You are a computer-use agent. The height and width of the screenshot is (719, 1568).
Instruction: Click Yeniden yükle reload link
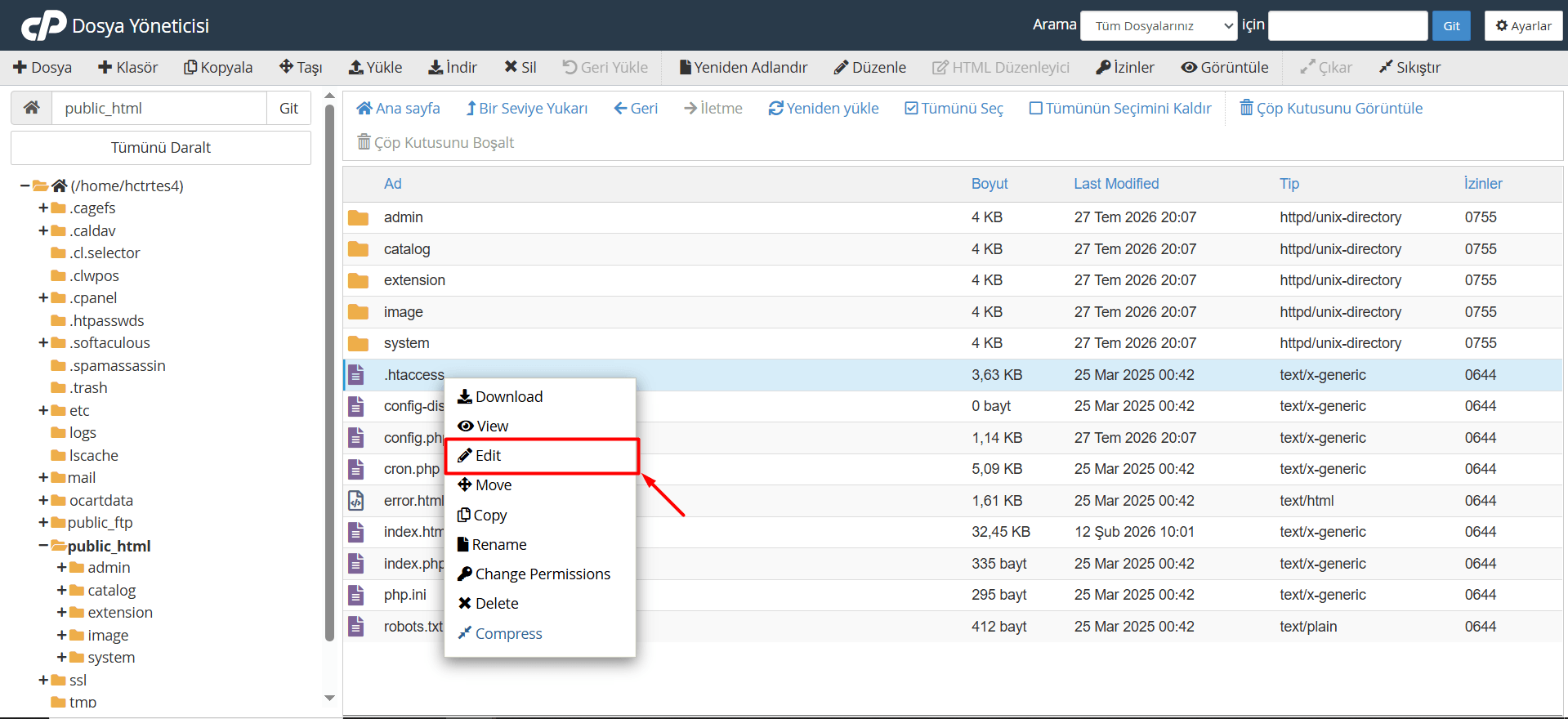tap(824, 109)
